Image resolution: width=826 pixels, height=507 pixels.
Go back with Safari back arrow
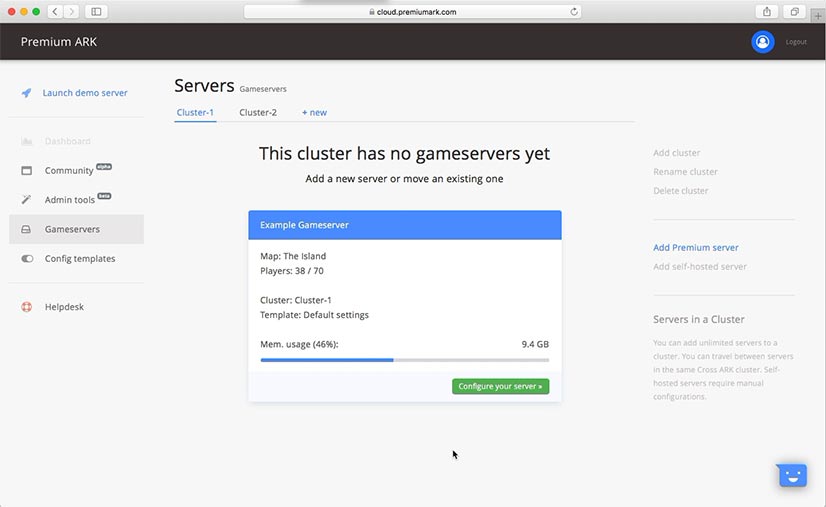[55, 12]
